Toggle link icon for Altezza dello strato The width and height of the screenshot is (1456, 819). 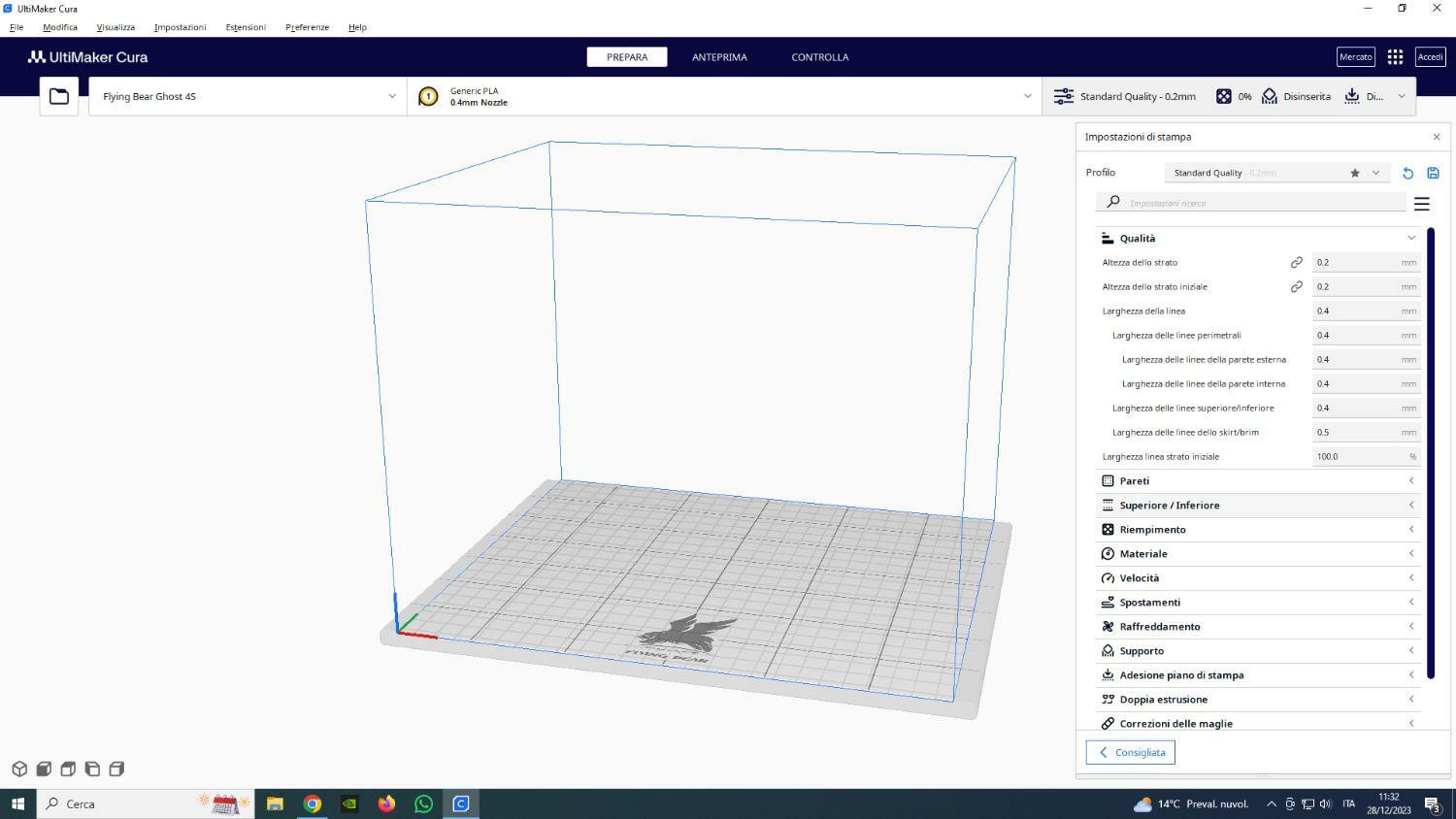click(1296, 262)
